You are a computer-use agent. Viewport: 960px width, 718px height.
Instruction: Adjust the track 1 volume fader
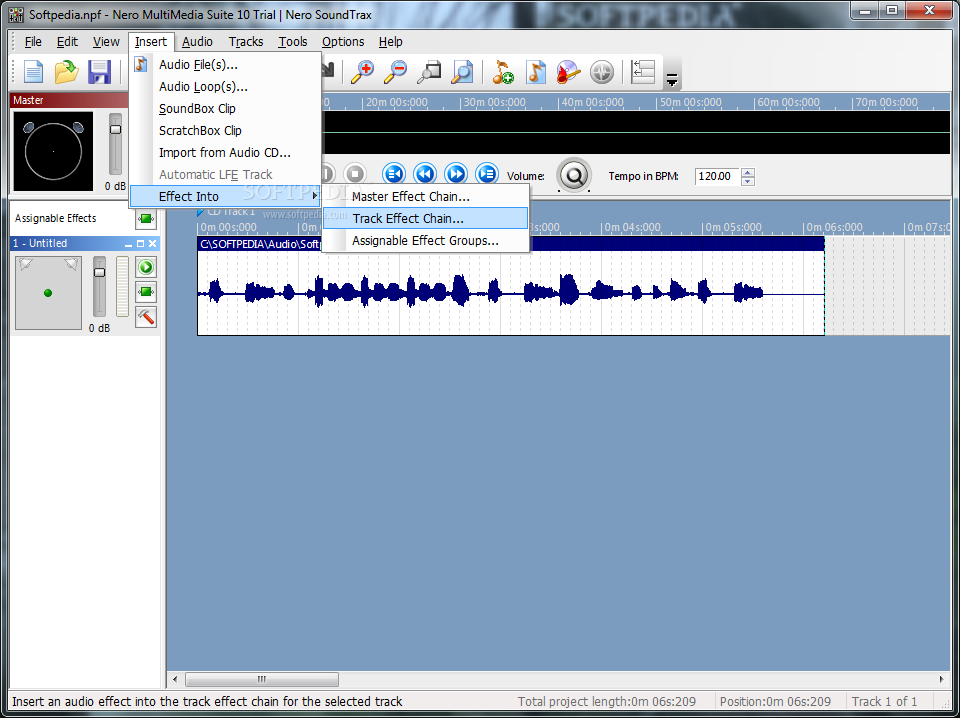click(99, 272)
